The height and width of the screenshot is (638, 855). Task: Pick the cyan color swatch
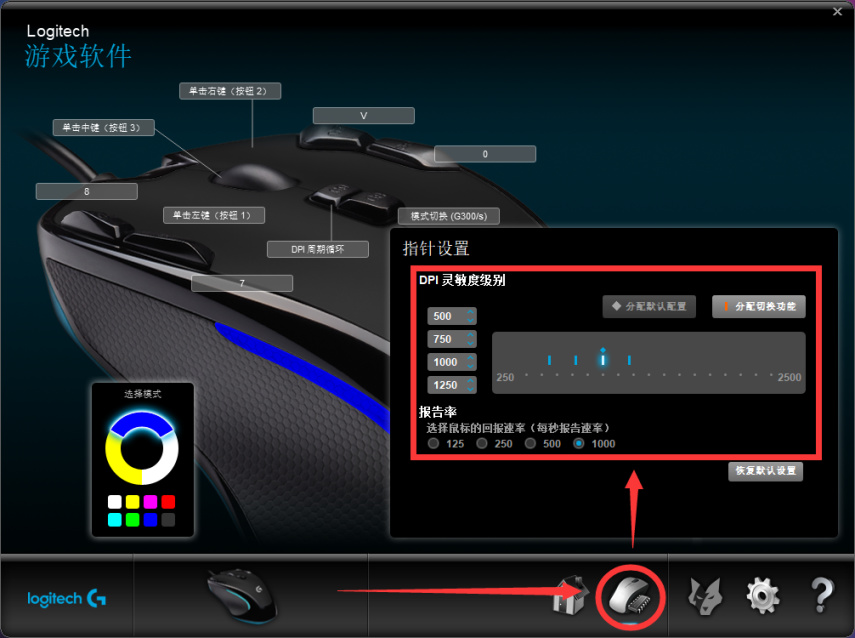click(115, 520)
